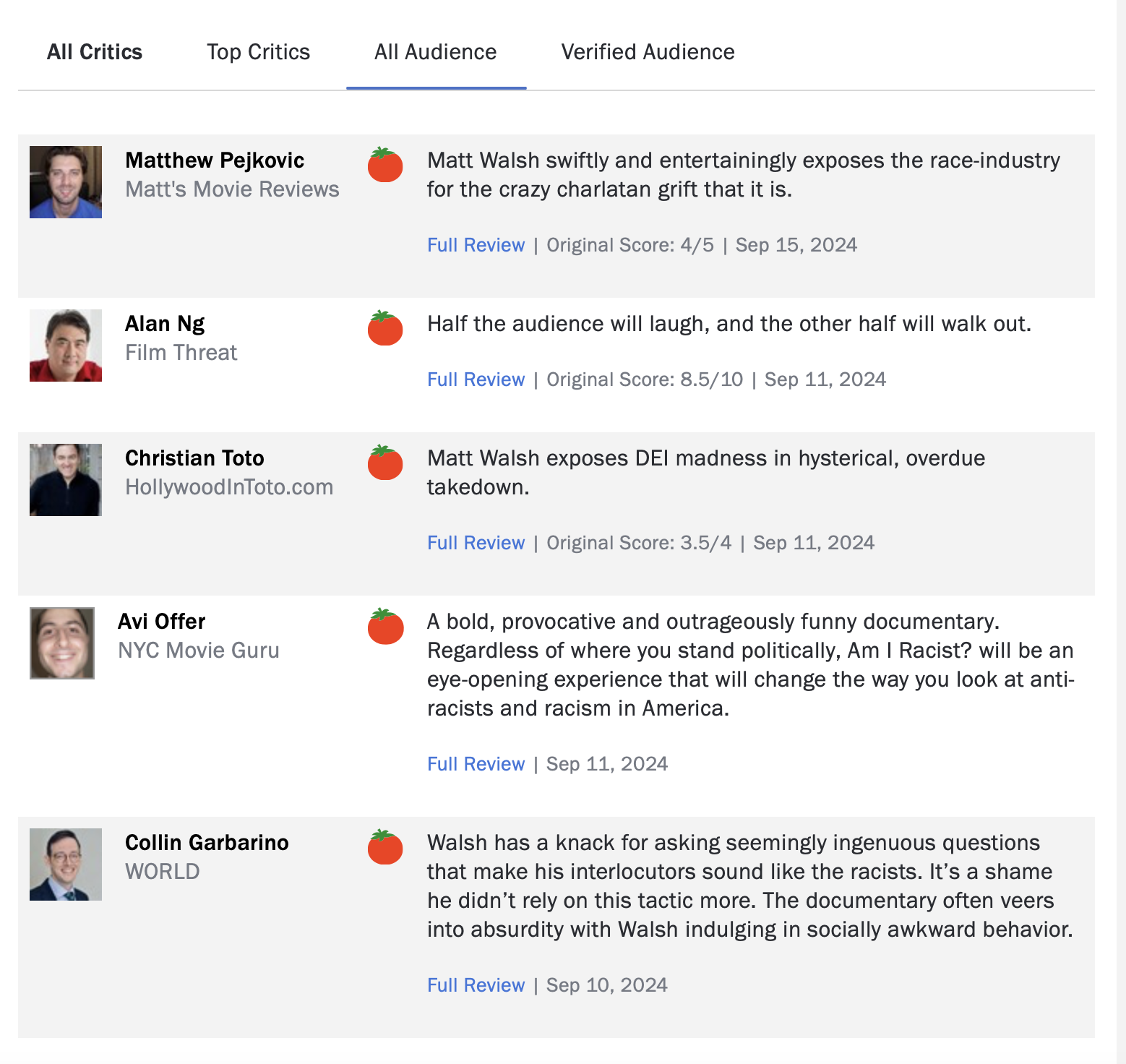
Task: Read Christian Toto's Full Review
Action: (476, 543)
